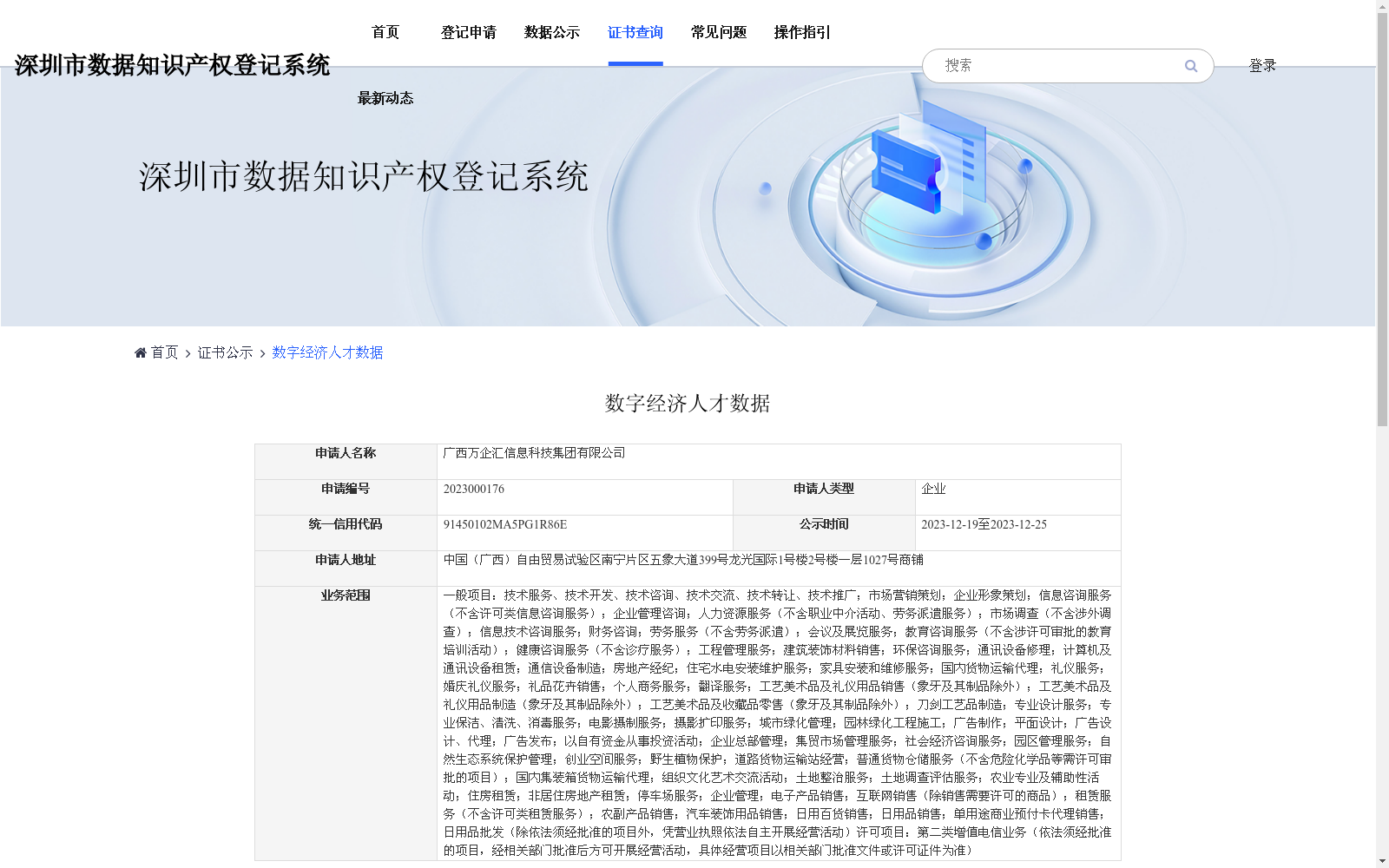Click scrollbar down arrow
This screenshot has height=868, width=1389.
[1382, 862]
